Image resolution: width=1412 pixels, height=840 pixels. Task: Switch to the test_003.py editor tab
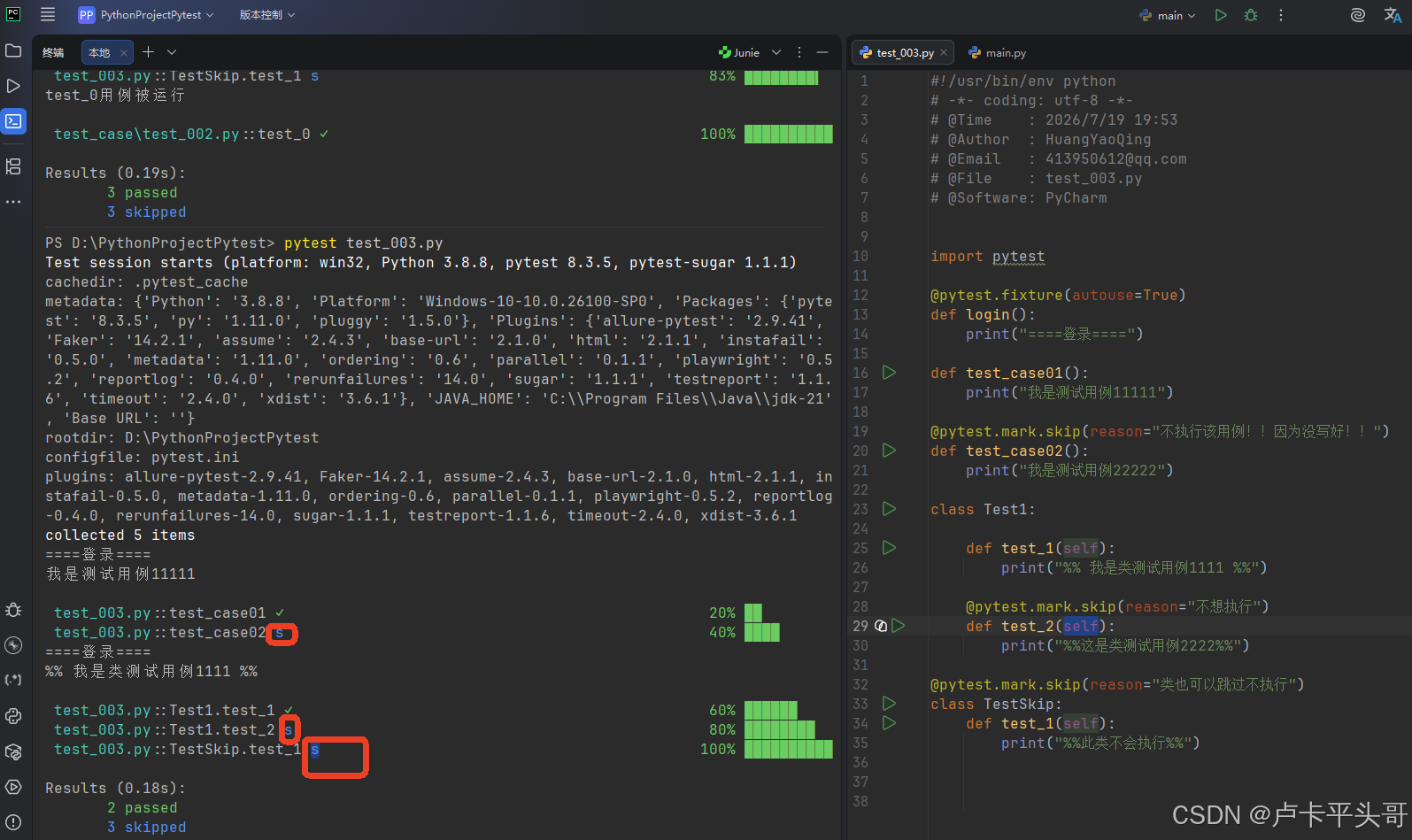tap(905, 53)
